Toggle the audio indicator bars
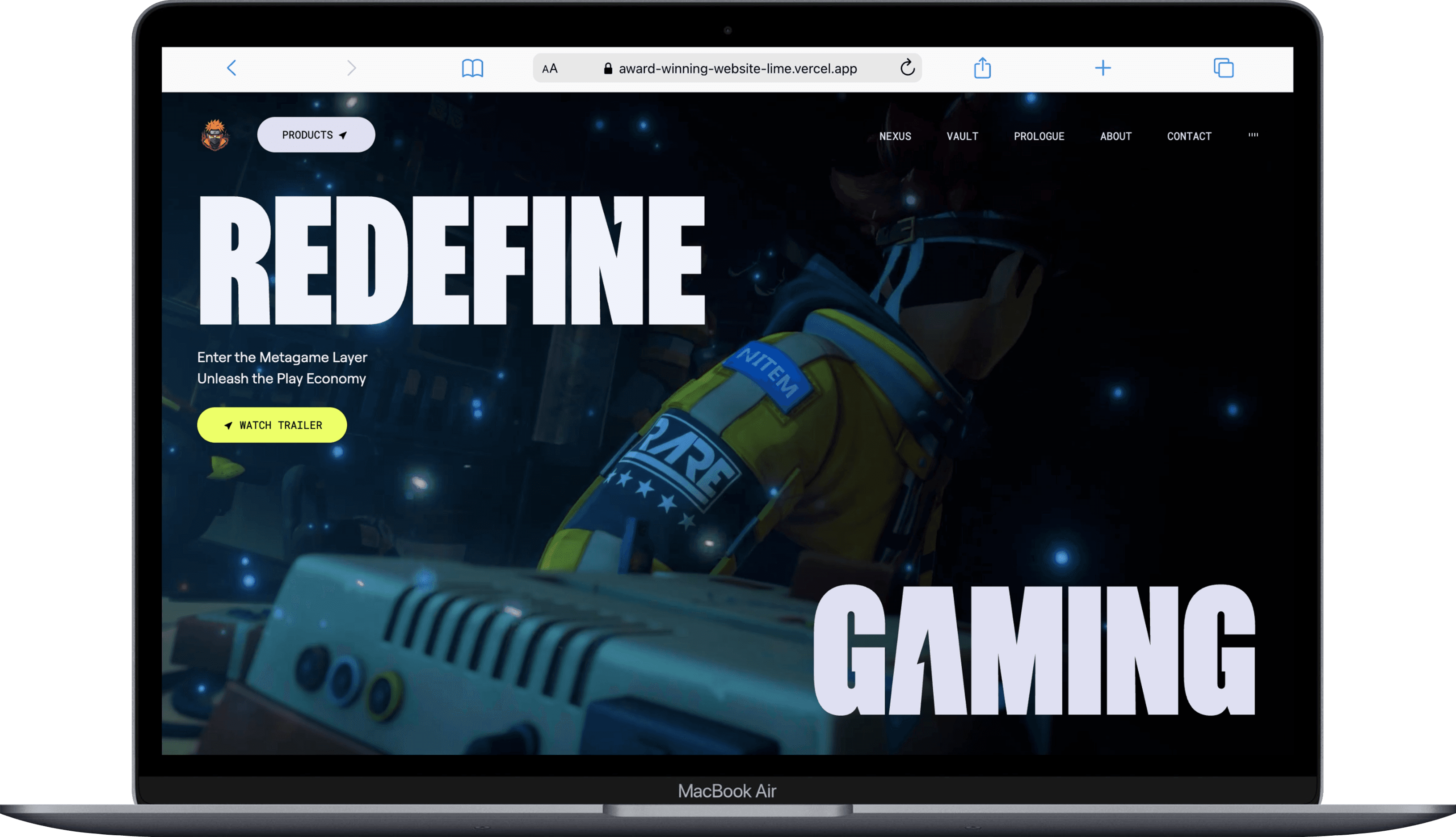The image size is (1456, 837). click(1253, 135)
